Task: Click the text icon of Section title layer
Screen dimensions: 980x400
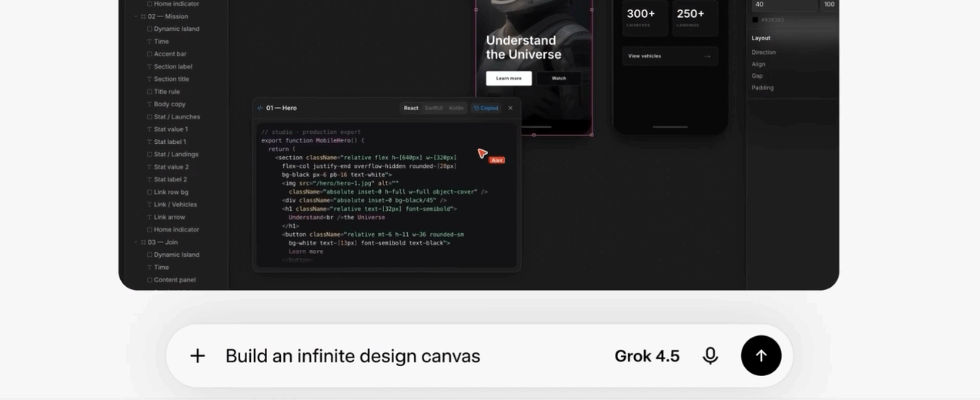Action: 149,79
